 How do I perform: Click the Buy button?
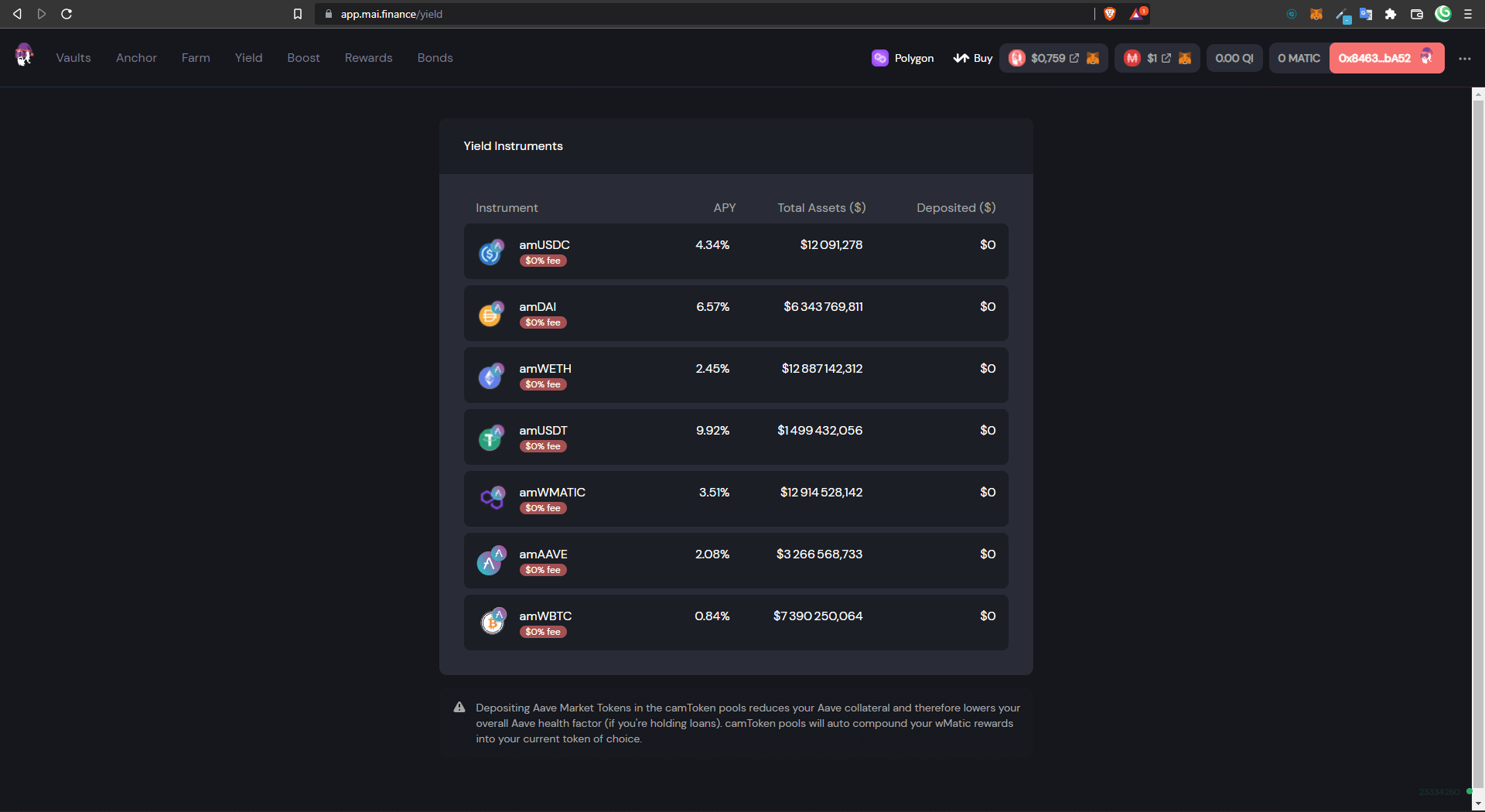973,58
